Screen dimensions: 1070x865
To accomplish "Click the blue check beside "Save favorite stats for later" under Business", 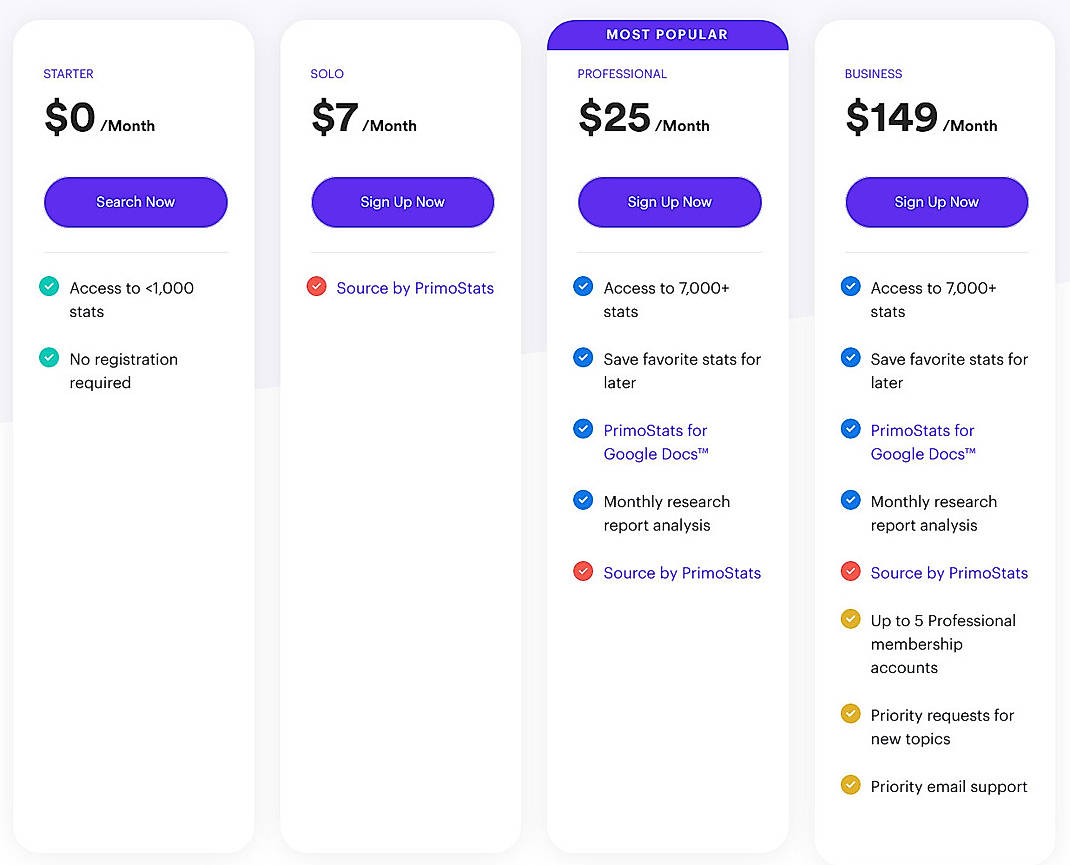I will coord(850,357).
